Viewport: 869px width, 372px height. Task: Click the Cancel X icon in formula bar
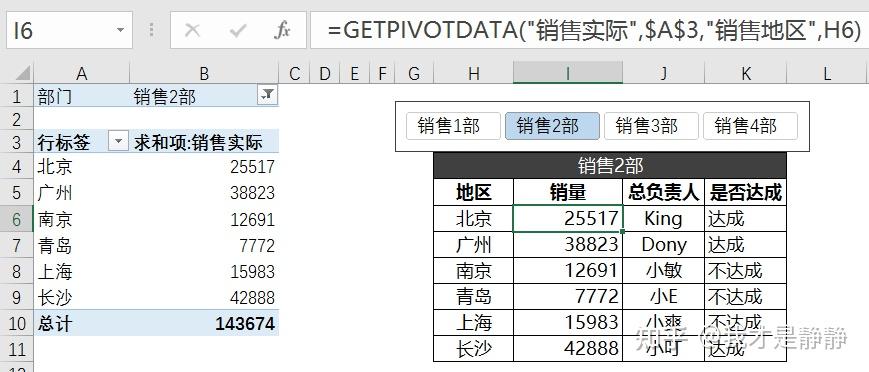point(192,30)
